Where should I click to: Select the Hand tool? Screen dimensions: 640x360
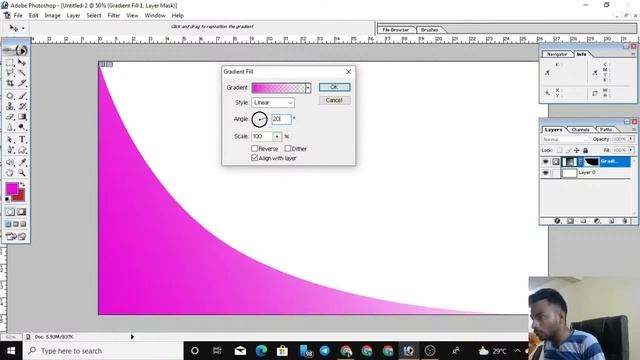[10, 173]
